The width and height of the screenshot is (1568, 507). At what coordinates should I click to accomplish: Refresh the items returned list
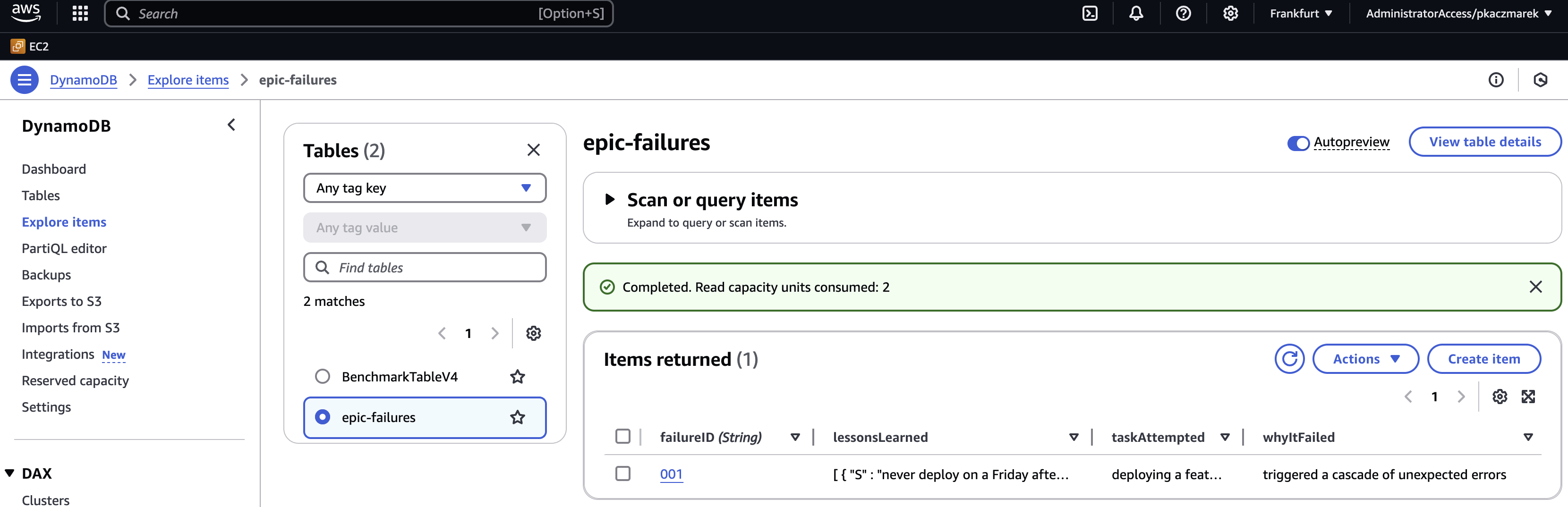(x=1289, y=359)
